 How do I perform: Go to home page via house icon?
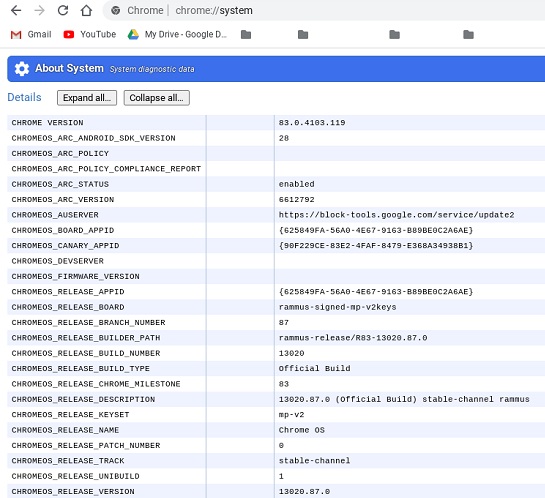click(x=86, y=10)
